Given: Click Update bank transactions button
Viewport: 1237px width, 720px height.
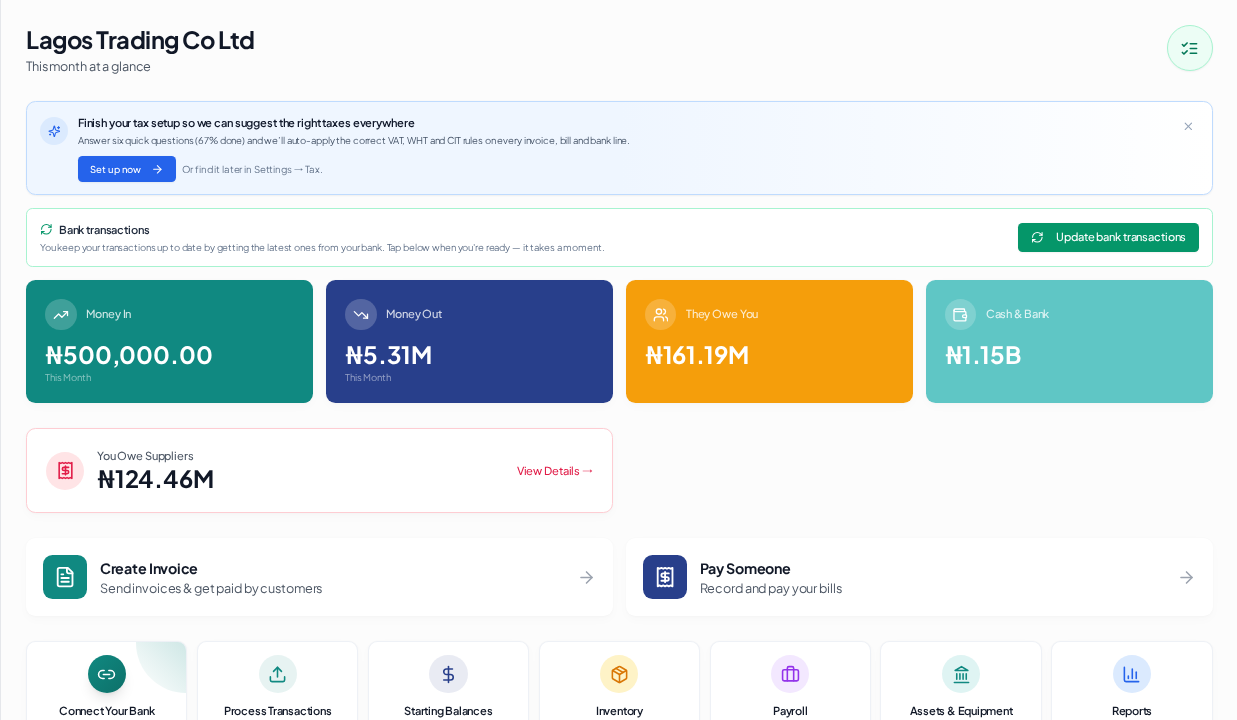Looking at the screenshot, I should pyautogui.click(x=1108, y=237).
